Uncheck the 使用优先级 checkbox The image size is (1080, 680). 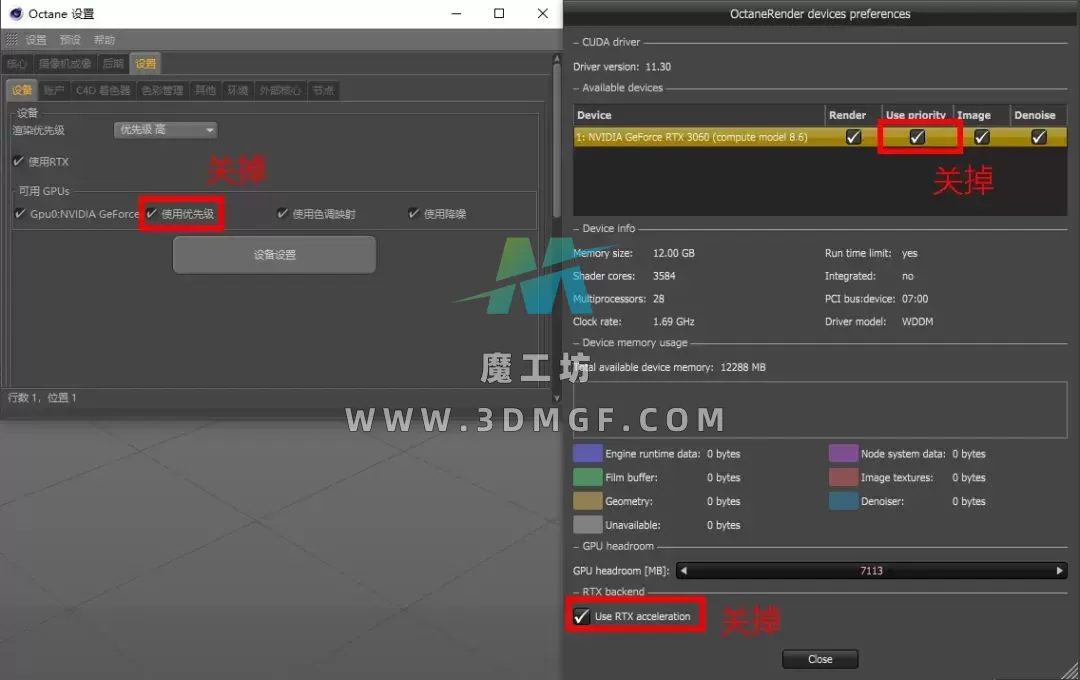(x=152, y=214)
